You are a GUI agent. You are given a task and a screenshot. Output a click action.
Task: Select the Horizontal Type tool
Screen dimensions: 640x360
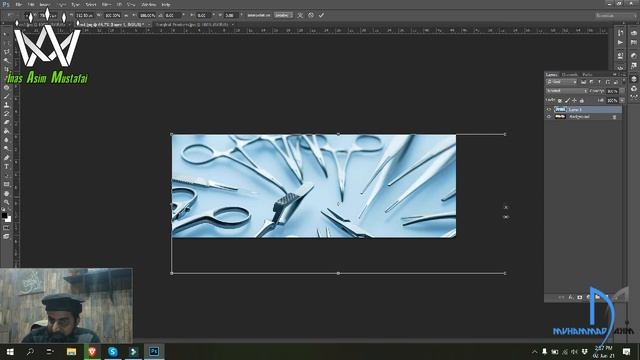point(6,167)
